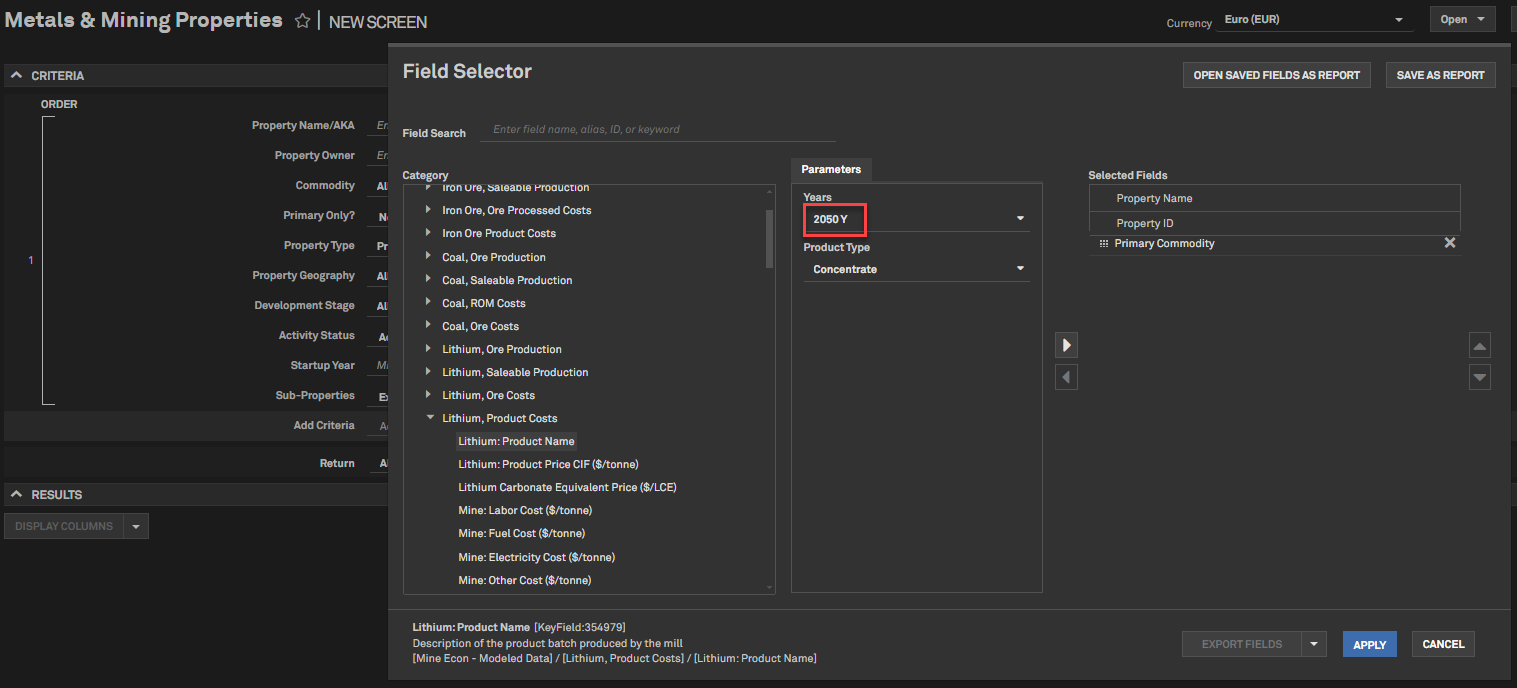Click the favorite star next to screen title
The image size is (1517, 688).
coord(302,21)
